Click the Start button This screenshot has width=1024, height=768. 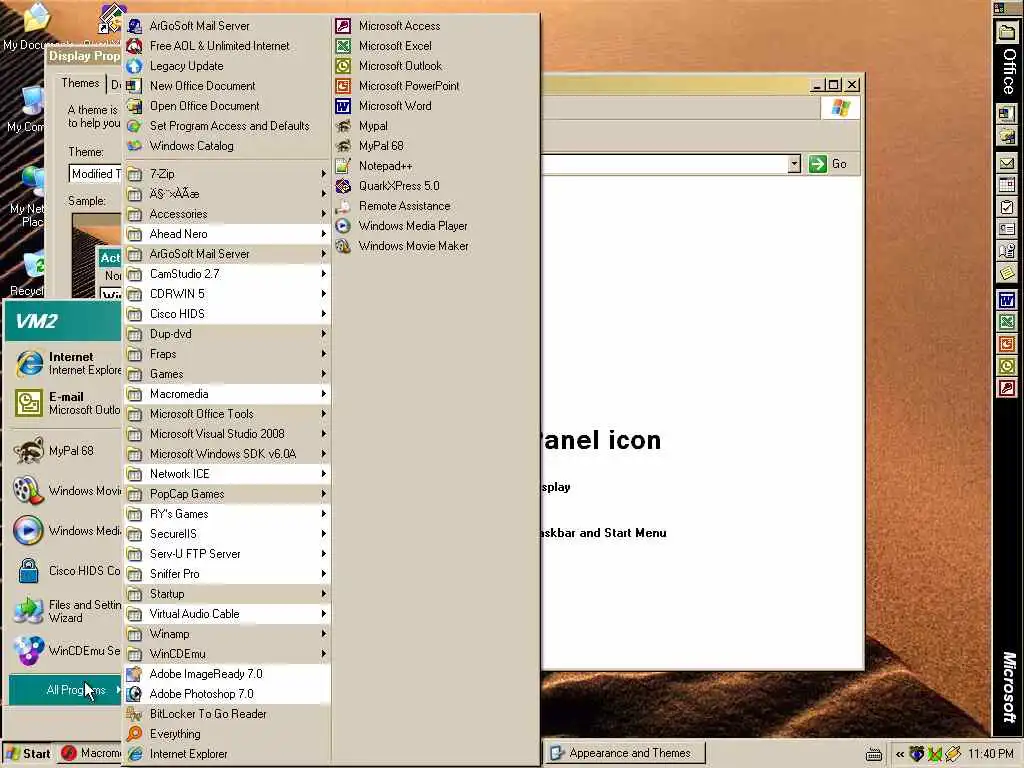pyautogui.click(x=29, y=753)
